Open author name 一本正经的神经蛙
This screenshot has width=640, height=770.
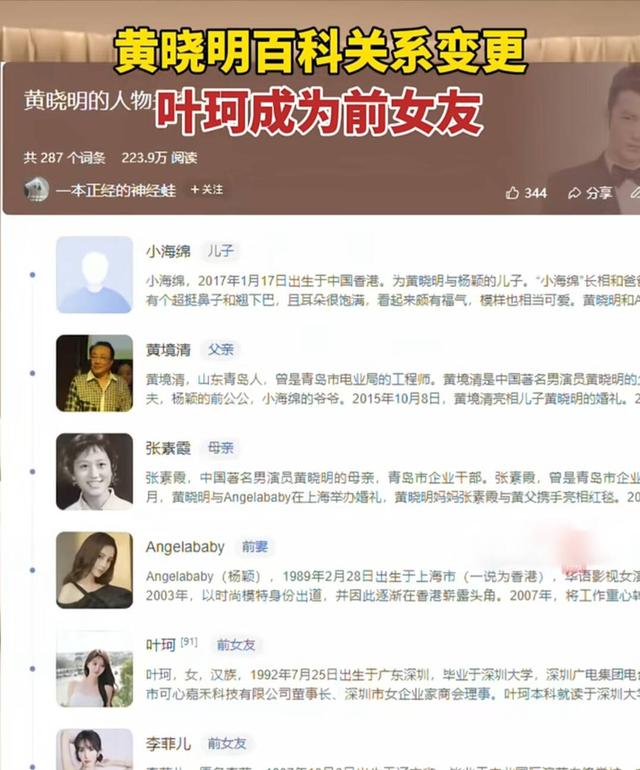point(116,190)
